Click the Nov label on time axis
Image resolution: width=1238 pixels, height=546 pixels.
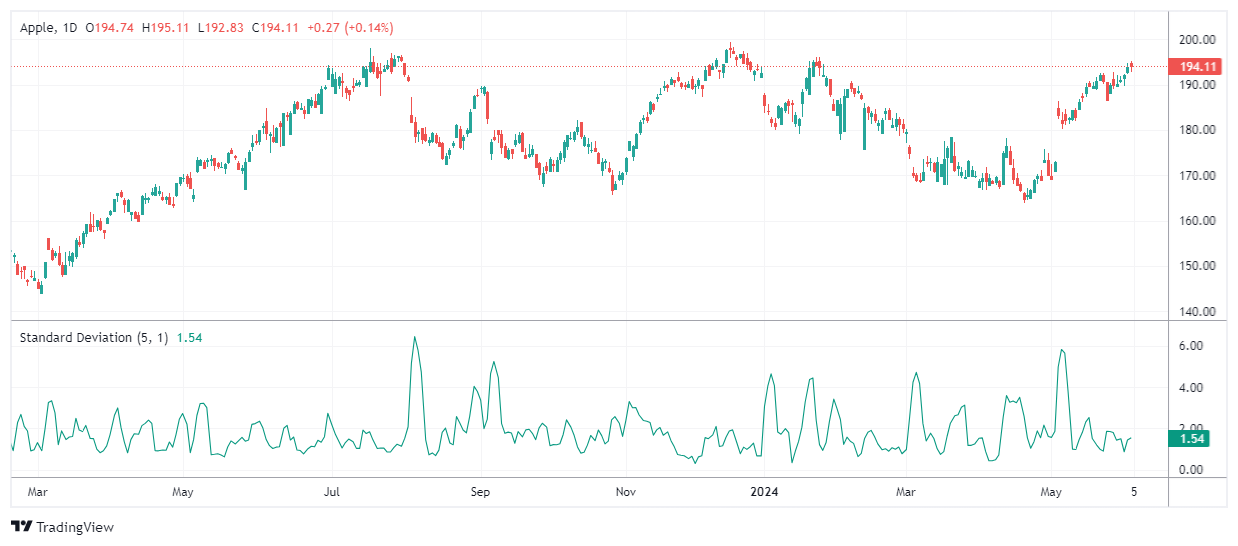click(626, 492)
